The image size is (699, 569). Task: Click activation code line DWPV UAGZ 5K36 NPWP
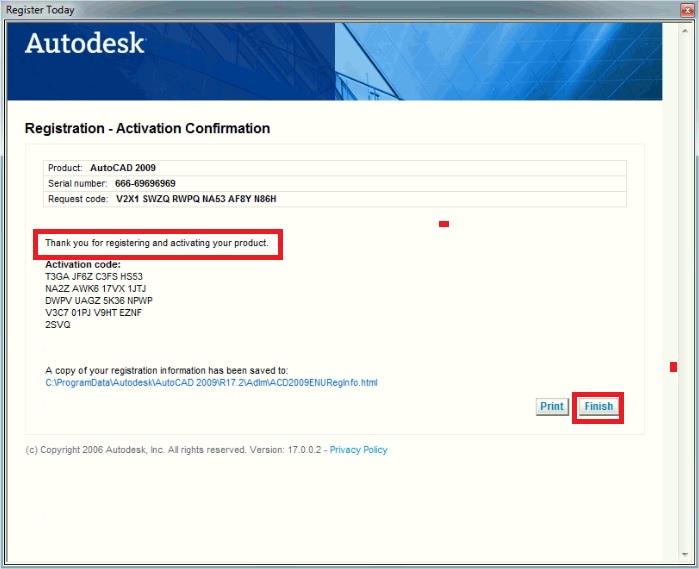tap(99, 301)
